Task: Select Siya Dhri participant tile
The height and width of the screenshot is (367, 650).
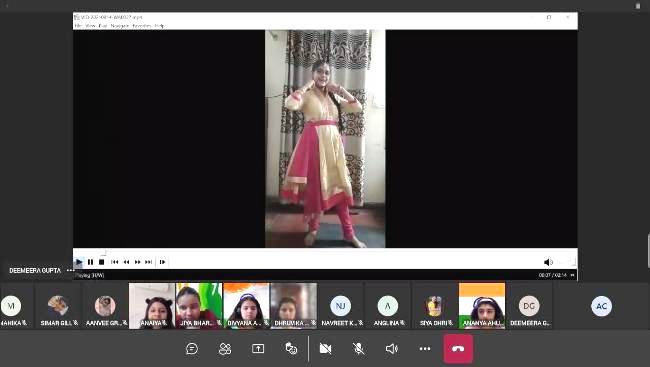Action: pyautogui.click(x=434, y=306)
